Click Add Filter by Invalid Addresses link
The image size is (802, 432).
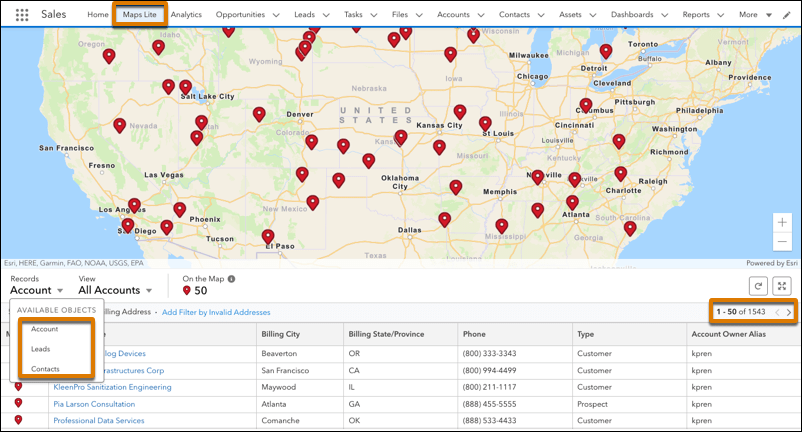[216, 312]
